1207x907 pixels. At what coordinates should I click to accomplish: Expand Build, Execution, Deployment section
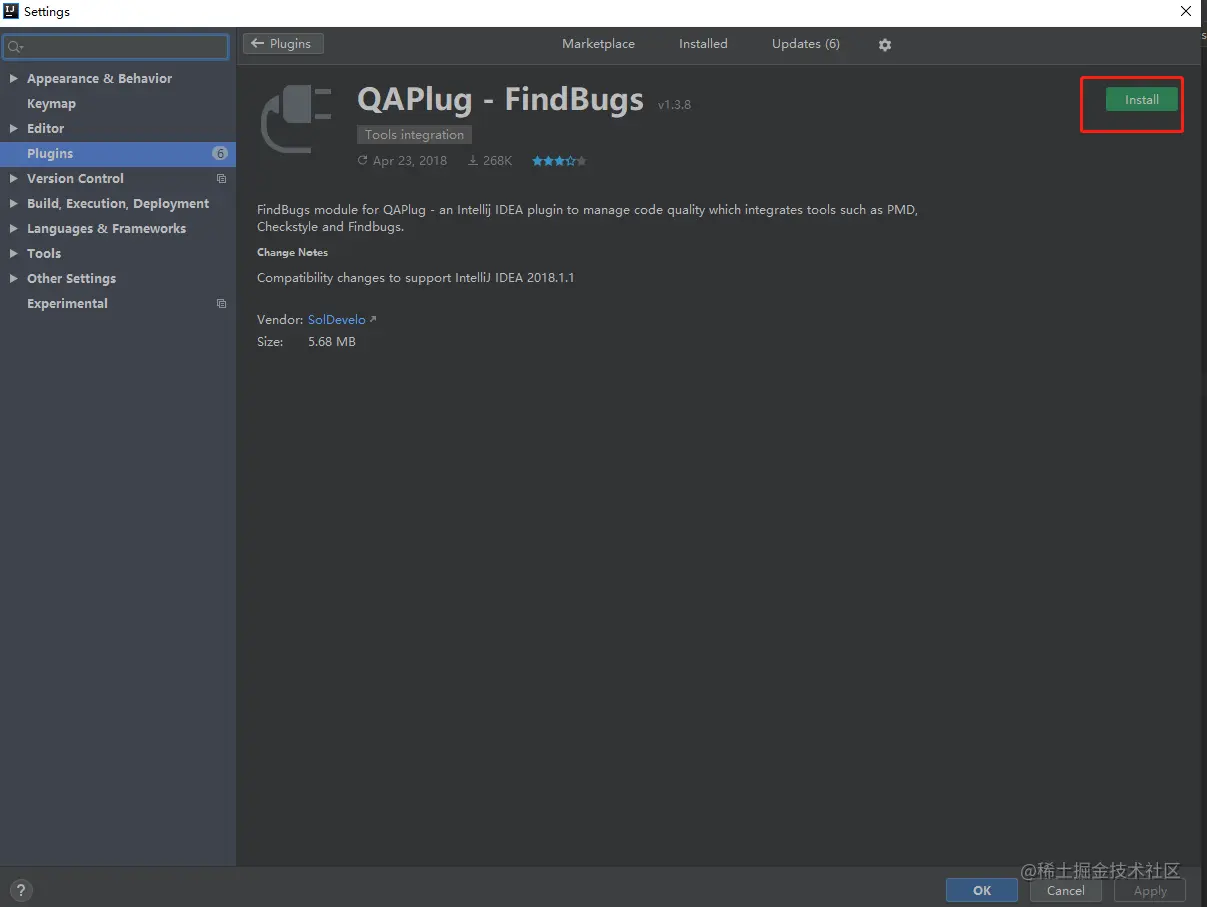(13, 204)
